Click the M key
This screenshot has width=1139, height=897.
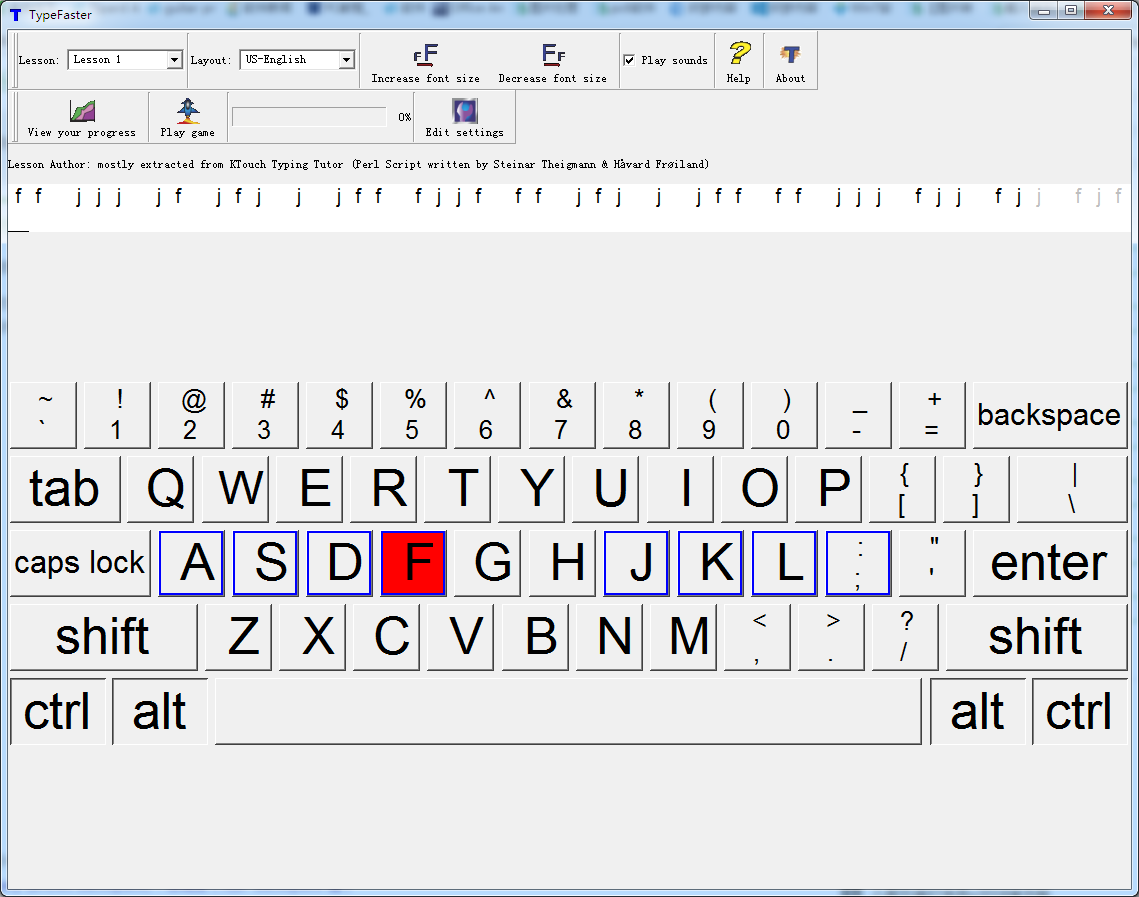(684, 637)
